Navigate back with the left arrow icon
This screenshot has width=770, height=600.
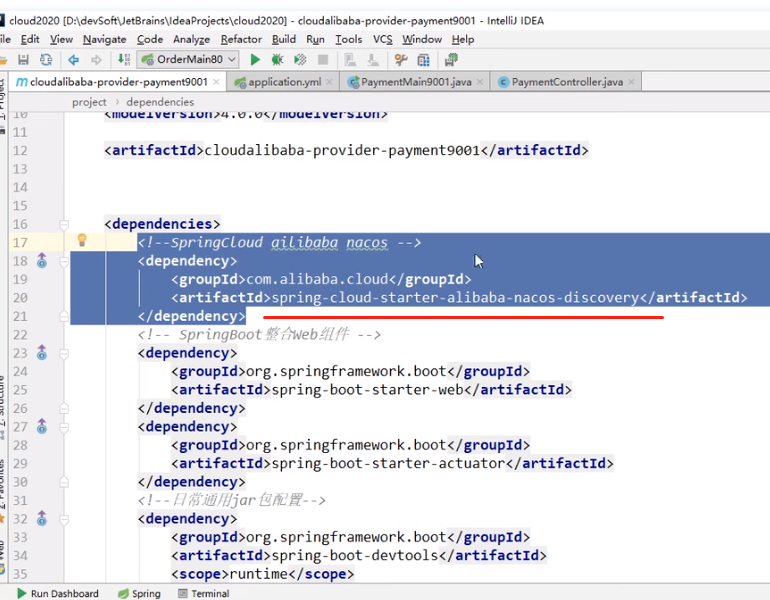tap(74, 60)
